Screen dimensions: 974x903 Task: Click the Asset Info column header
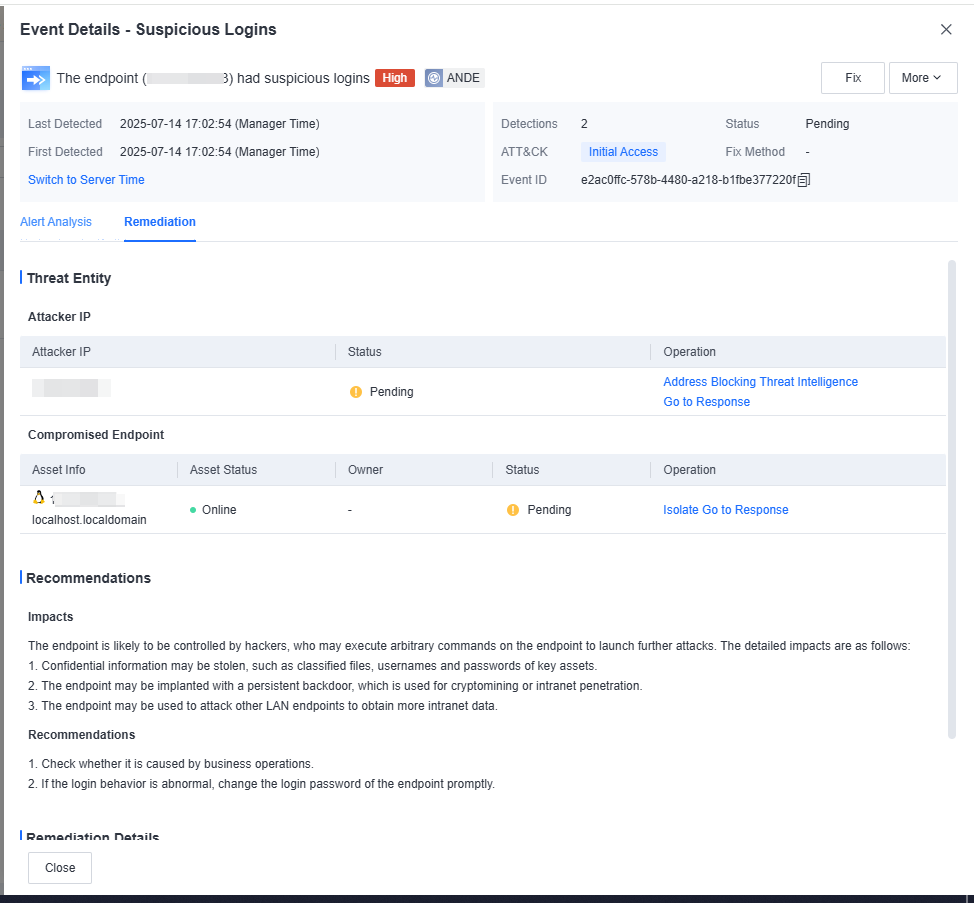(x=58, y=470)
